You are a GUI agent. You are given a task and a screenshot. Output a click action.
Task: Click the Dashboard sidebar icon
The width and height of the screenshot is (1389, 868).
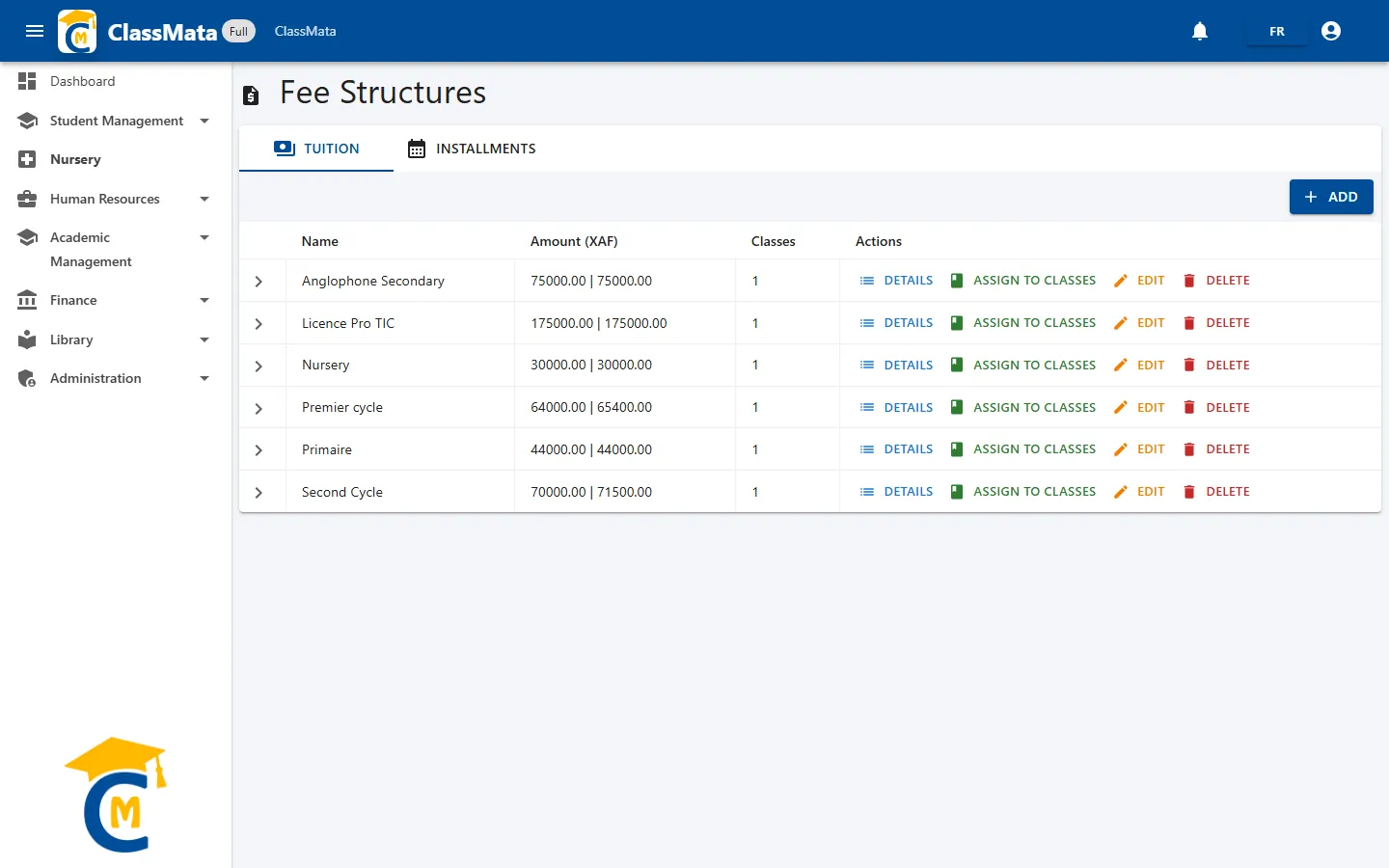(27, 81)
